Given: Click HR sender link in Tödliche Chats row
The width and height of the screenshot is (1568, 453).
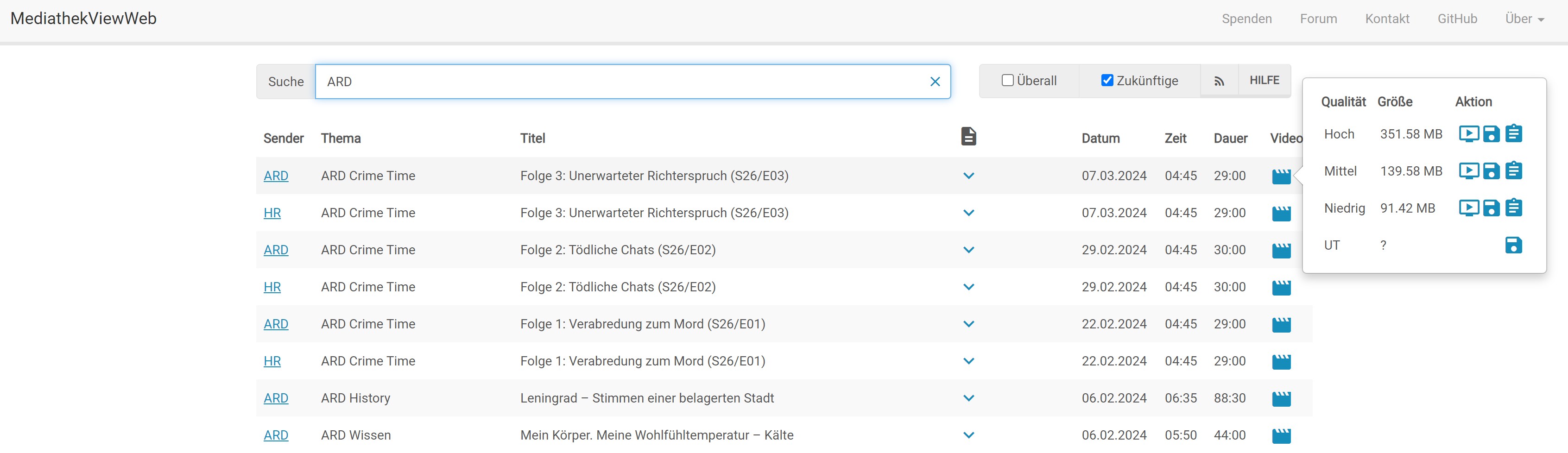Looking at the screenshot, I should [272, 287].
